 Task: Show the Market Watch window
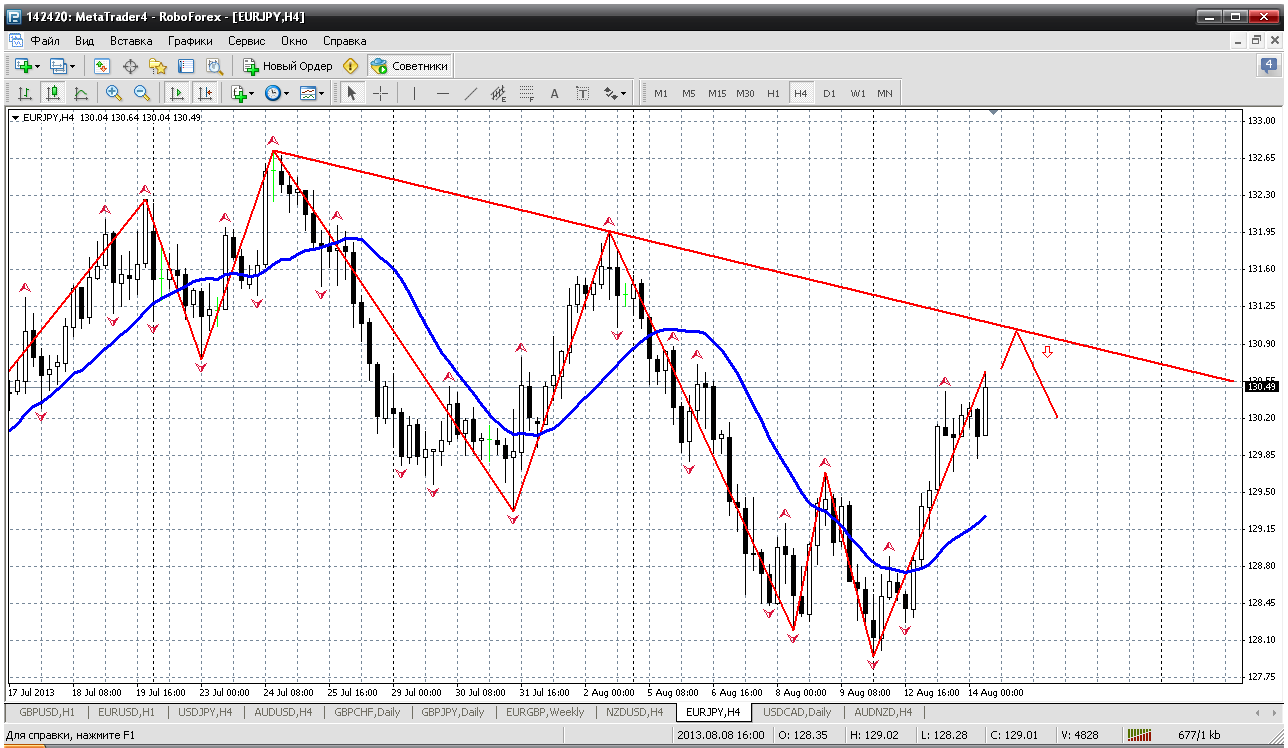point(102,66)
